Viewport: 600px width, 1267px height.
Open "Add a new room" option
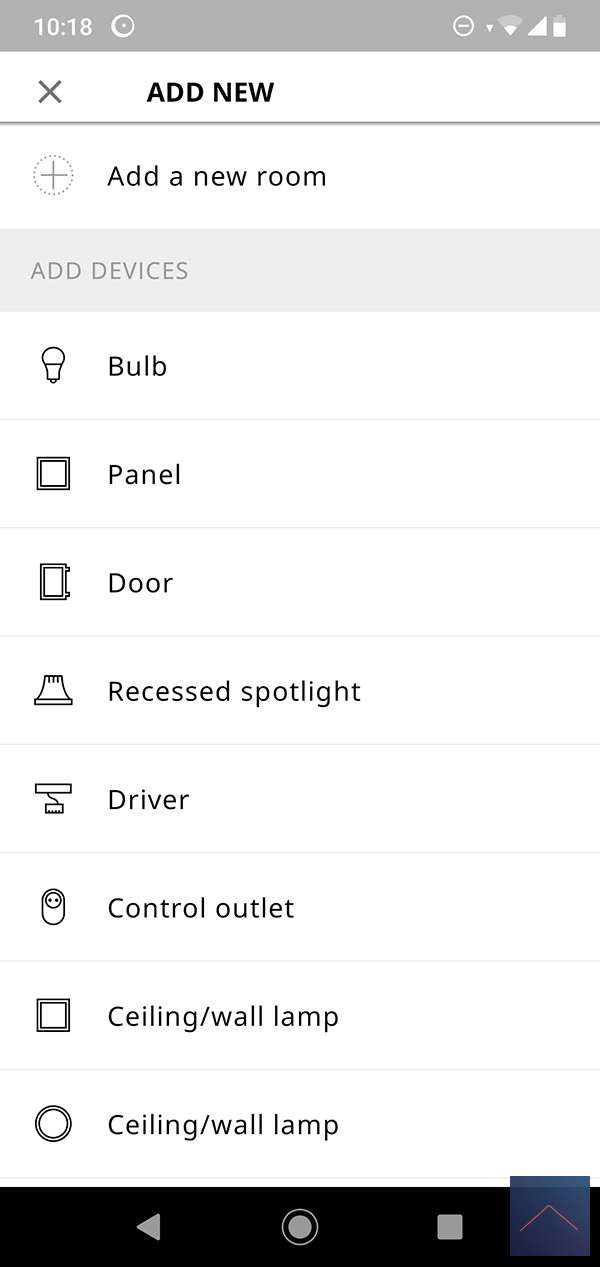pos(217,177)
